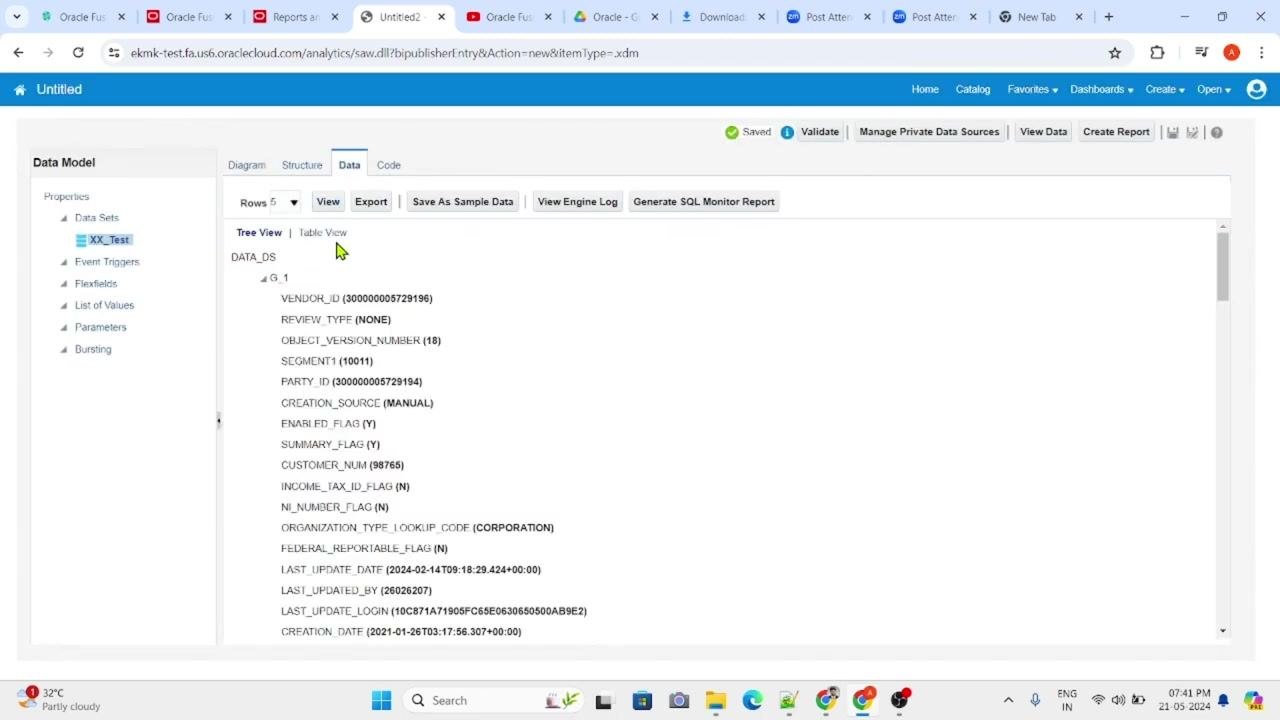Collapse the Data Sets tree node
Image resolution: width=1280 pixels, height=720 pixels.
pos(64,218)
